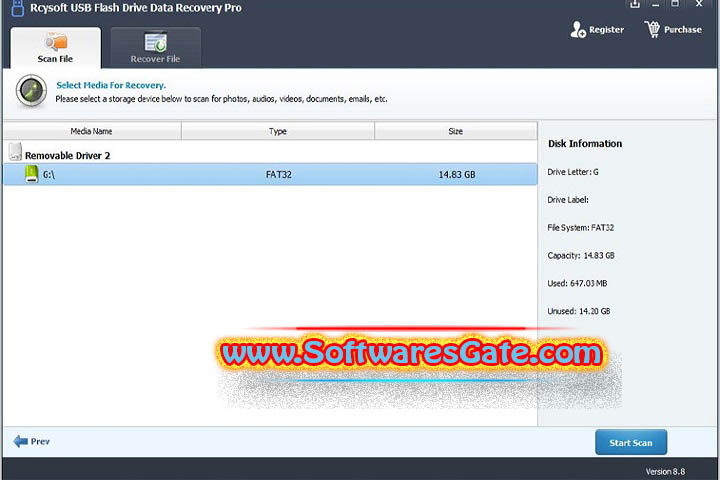720x480 pixels.
Task: Click the Purchase shopping cart icon
Action: point(652,29)
